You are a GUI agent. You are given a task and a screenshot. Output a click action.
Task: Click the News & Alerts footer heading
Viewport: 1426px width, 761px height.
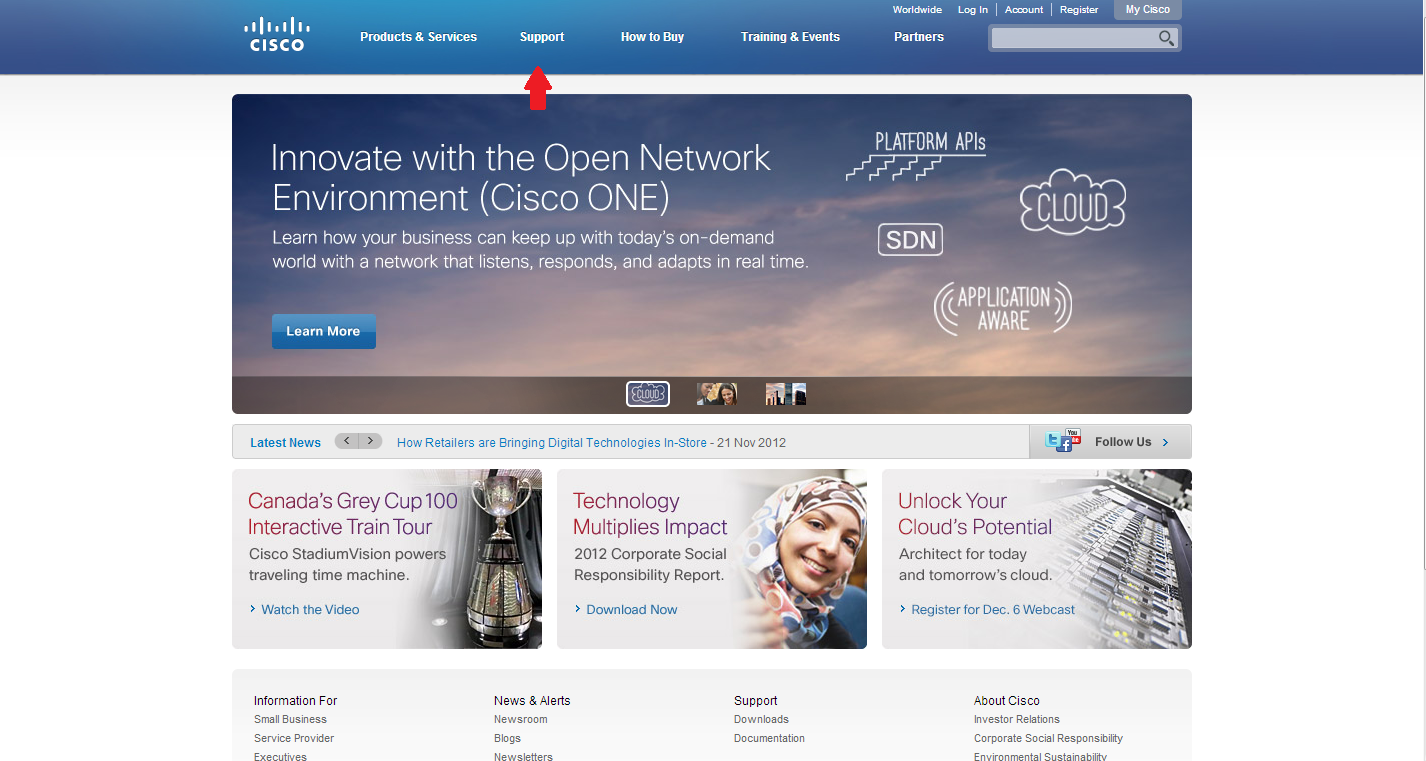[x=532, y=700]
